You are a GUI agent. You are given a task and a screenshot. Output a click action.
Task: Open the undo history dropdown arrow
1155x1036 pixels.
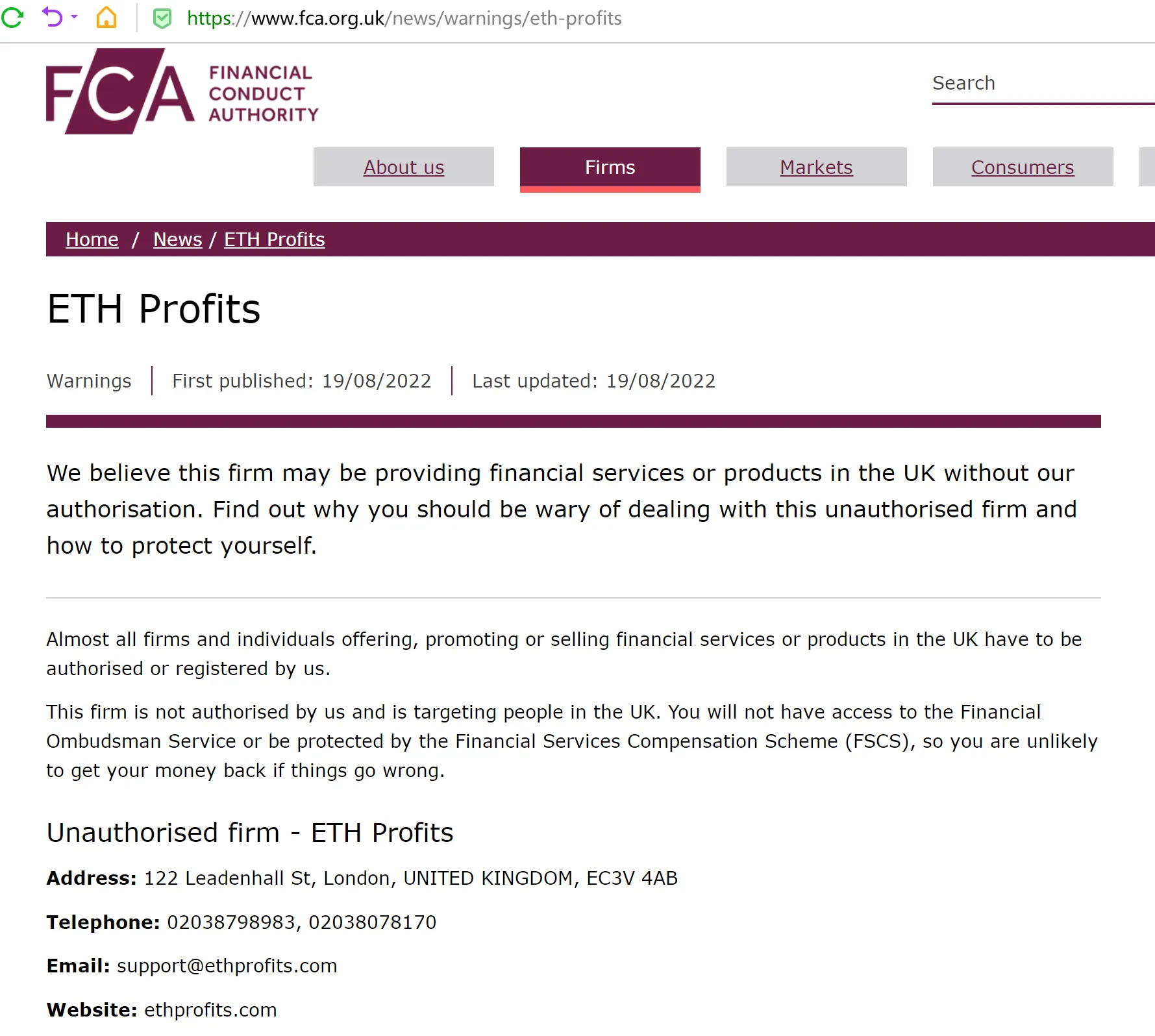point(74,17)
